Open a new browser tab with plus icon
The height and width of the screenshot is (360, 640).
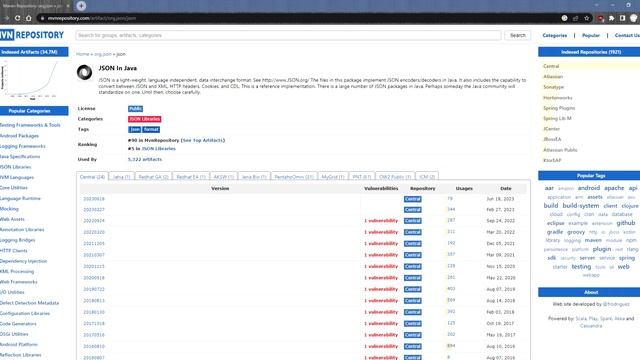coord(81,6)
